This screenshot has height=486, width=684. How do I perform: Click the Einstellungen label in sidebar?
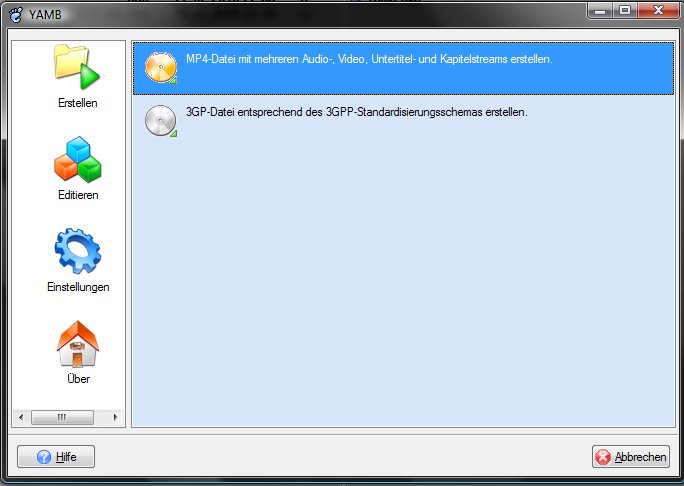pyautogui.click(x=78, y=287)
